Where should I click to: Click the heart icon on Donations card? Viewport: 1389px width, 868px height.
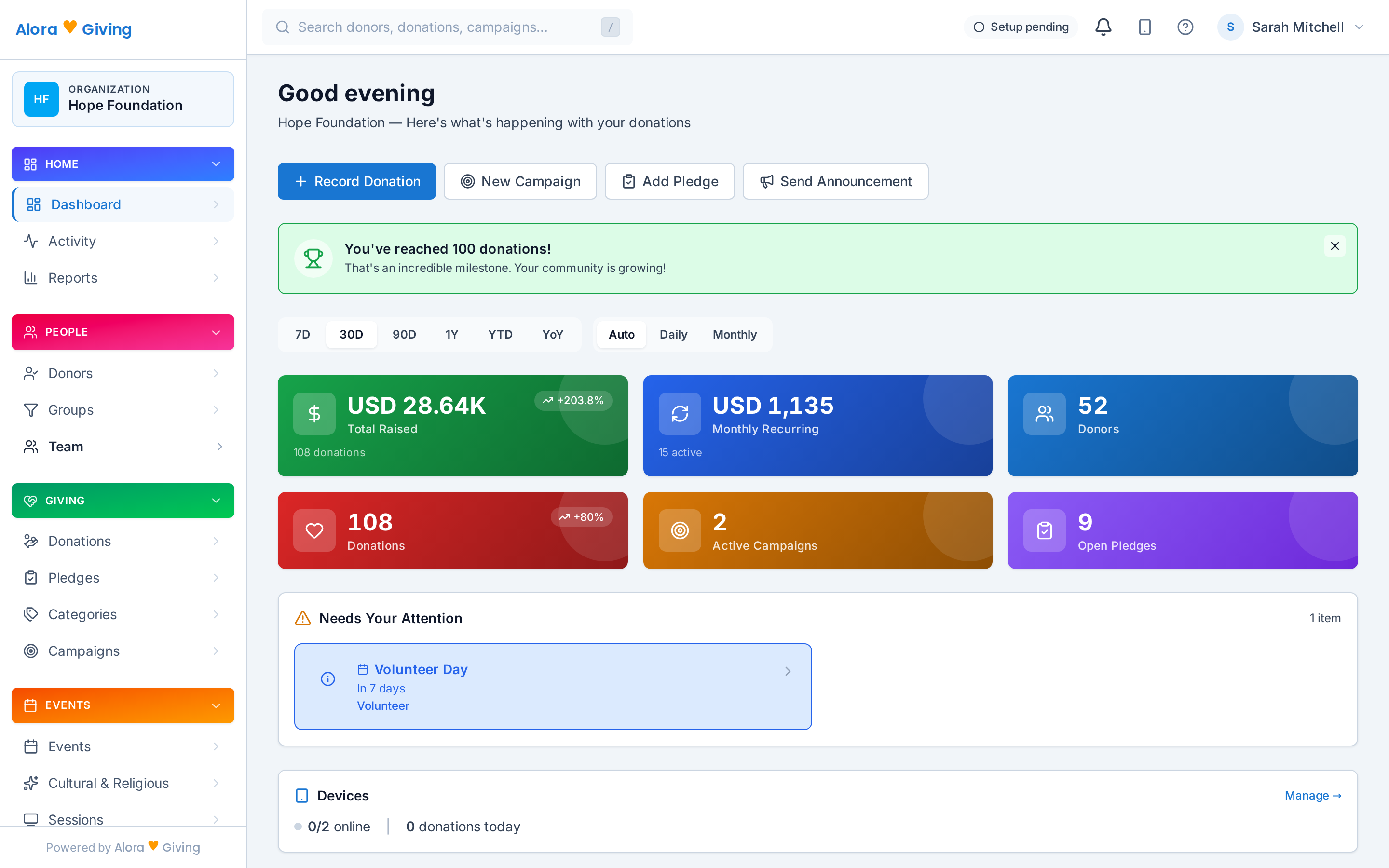[x=314, y=530]
